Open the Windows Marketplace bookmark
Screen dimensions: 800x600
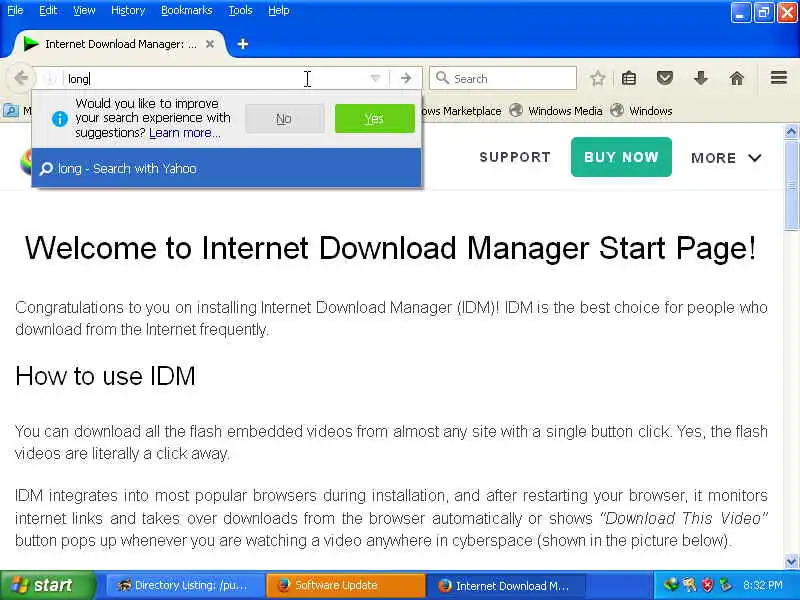461,111
